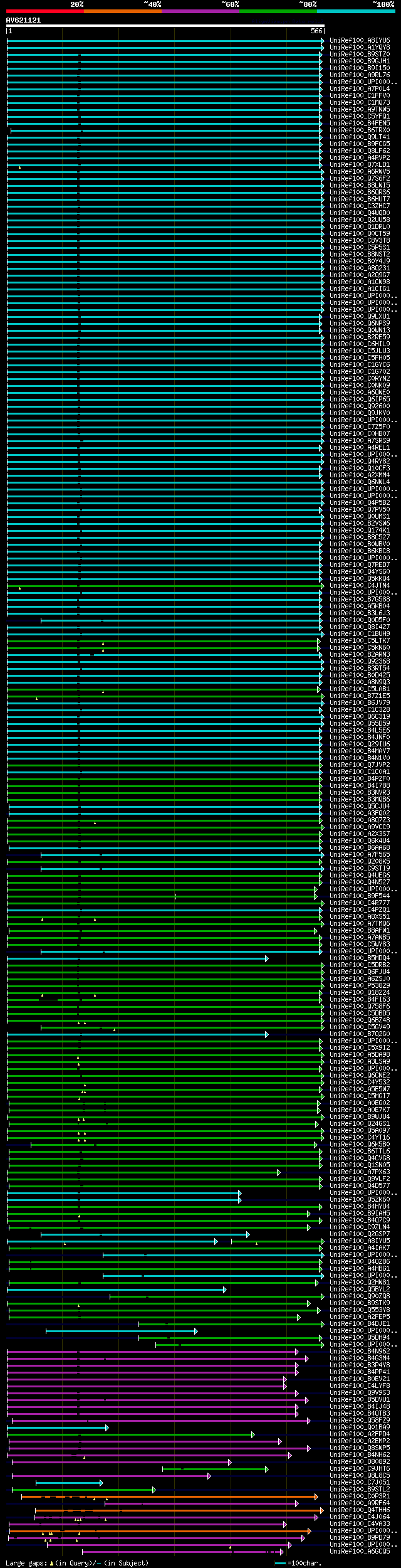Screen dimensions: 401x1568
Task: Click the green ~80% identity legend segment
Action: pos(278,11)
